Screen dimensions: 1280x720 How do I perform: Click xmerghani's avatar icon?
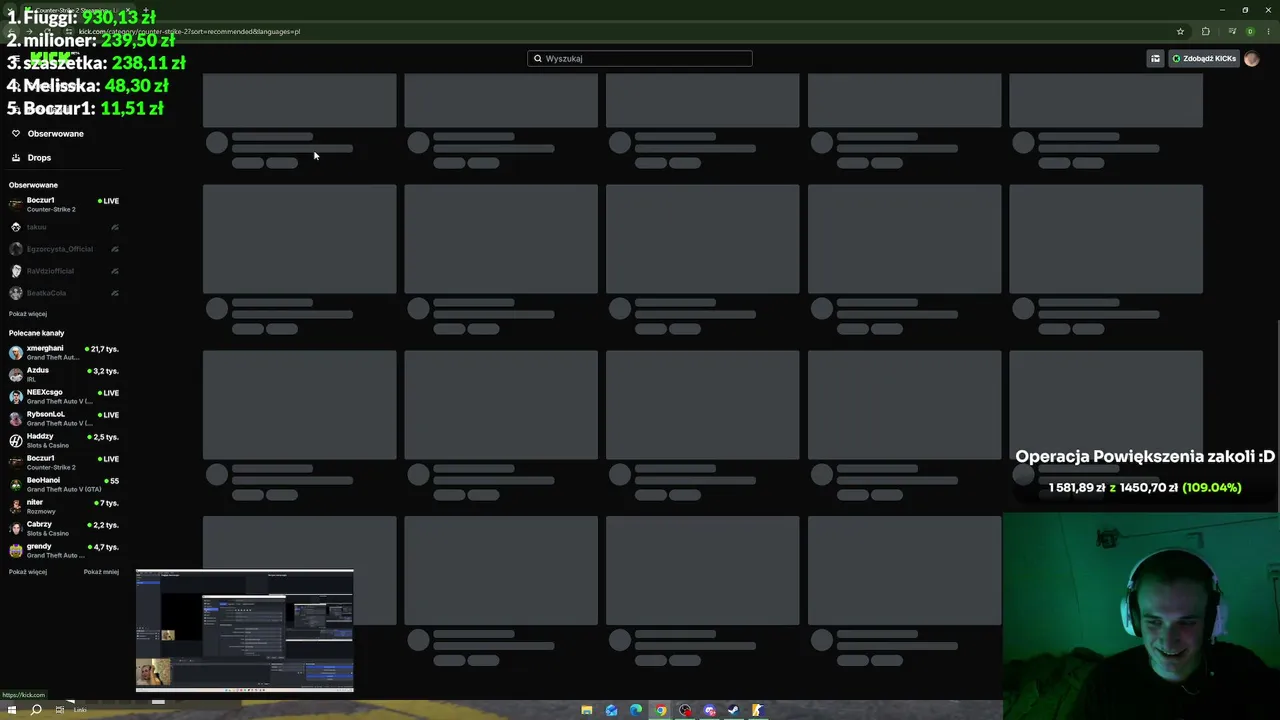click(x=16, y=353)
